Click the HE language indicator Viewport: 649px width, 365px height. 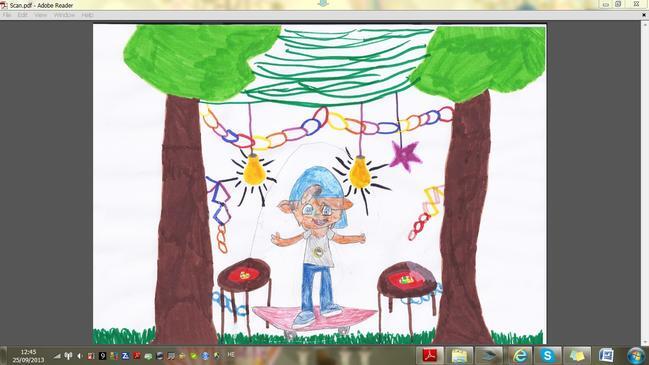(231, 355)
